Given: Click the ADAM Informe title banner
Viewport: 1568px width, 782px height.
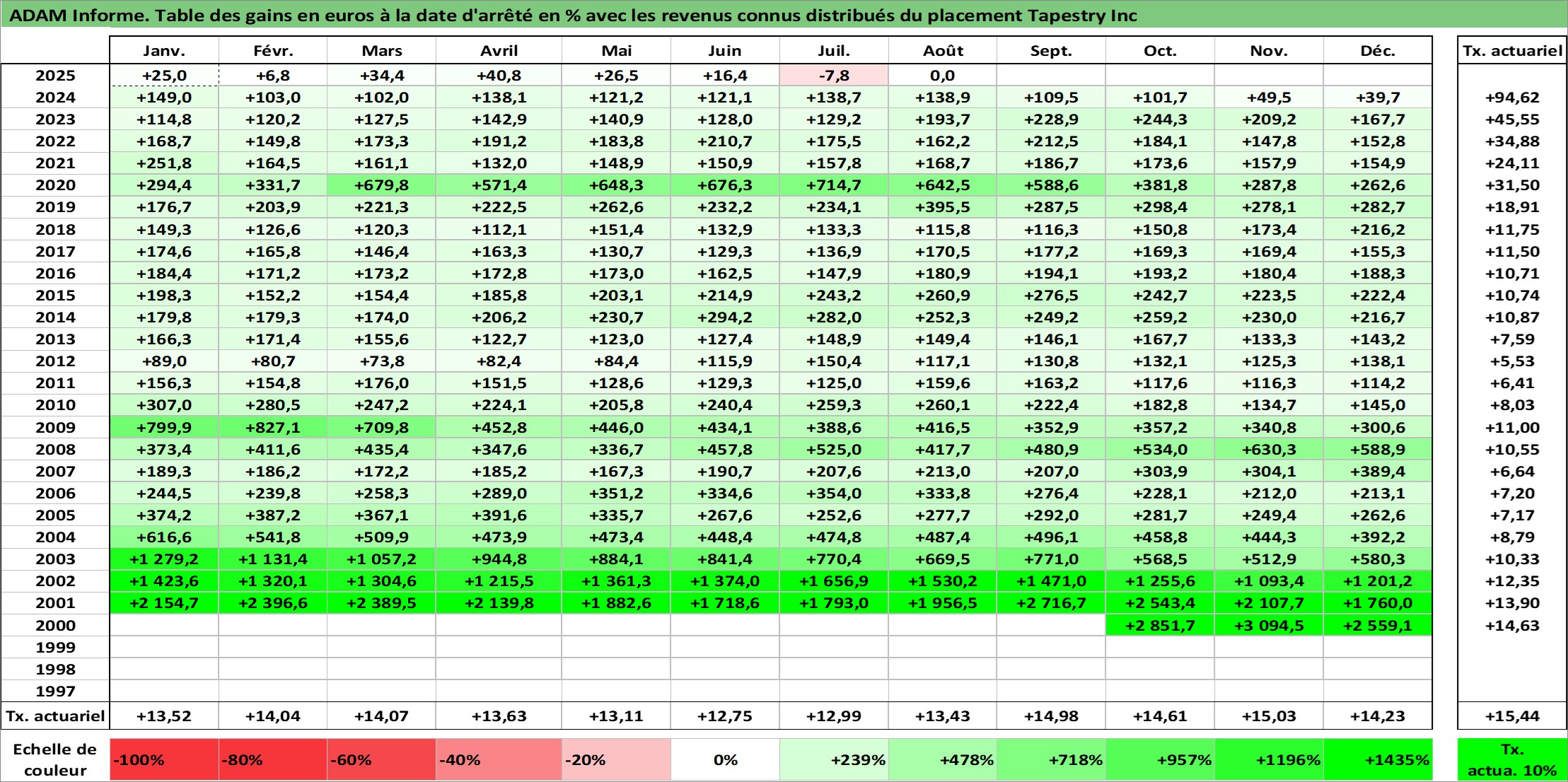Looking at the screenshot, I should point(784,15).
